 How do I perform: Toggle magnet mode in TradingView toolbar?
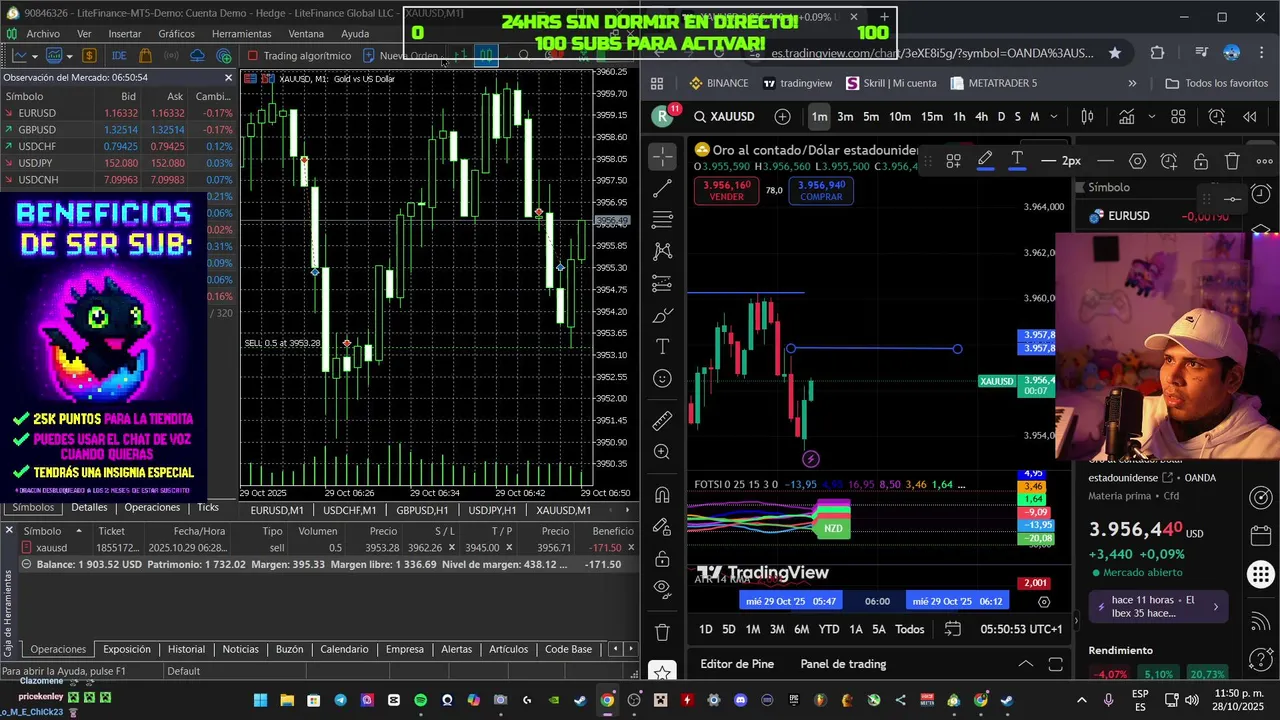[661, 494]
